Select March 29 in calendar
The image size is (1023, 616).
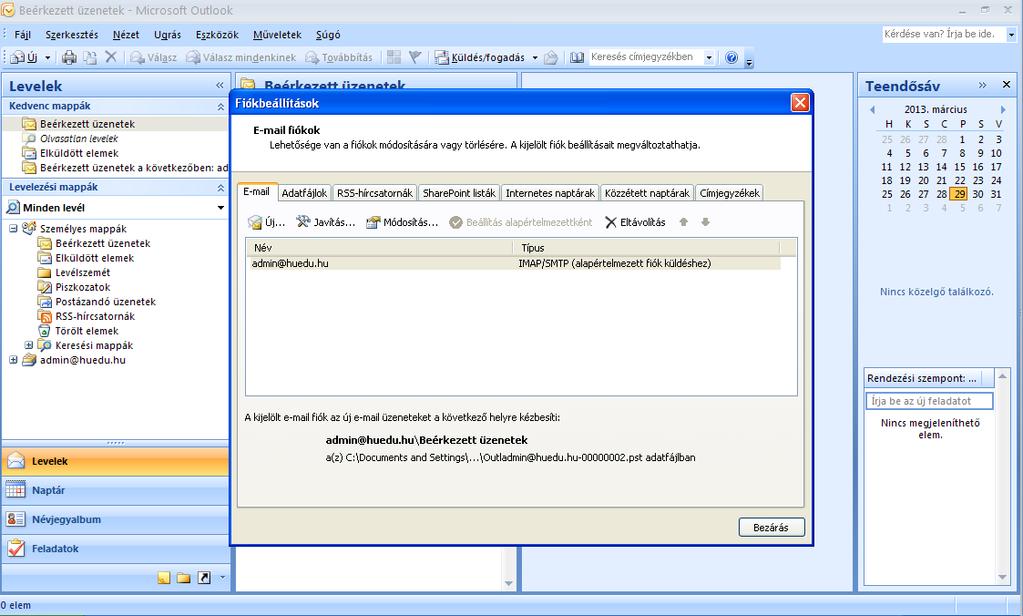point(958,194)
